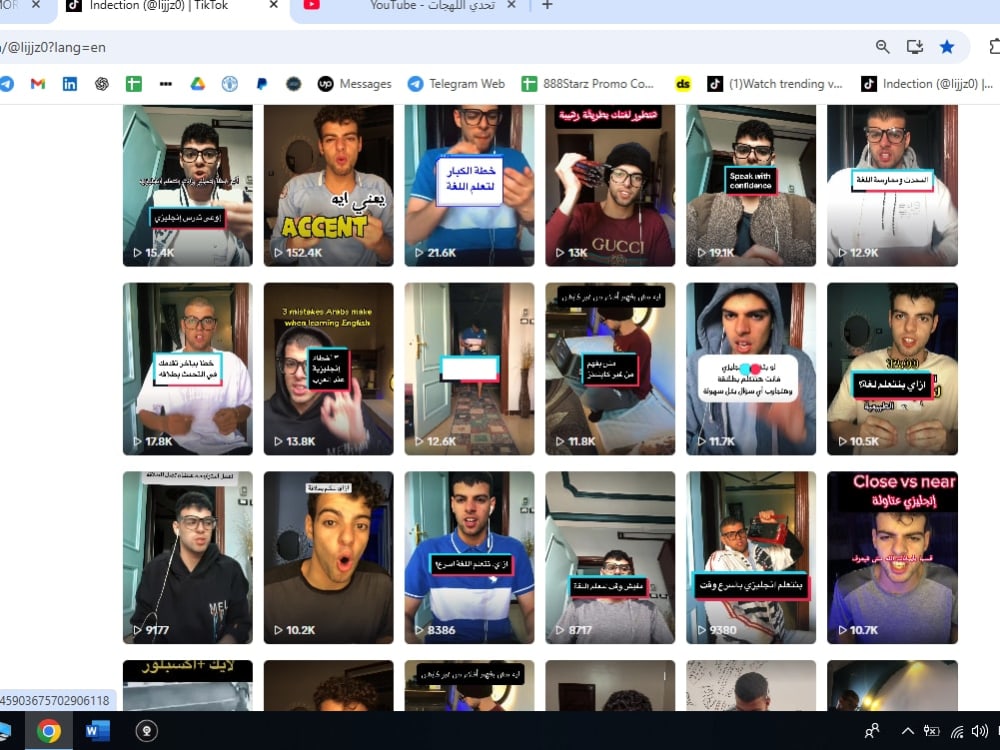Open the video with 17.8K views
Viewport: 1000px width, 750px height.
pos(188,369)
